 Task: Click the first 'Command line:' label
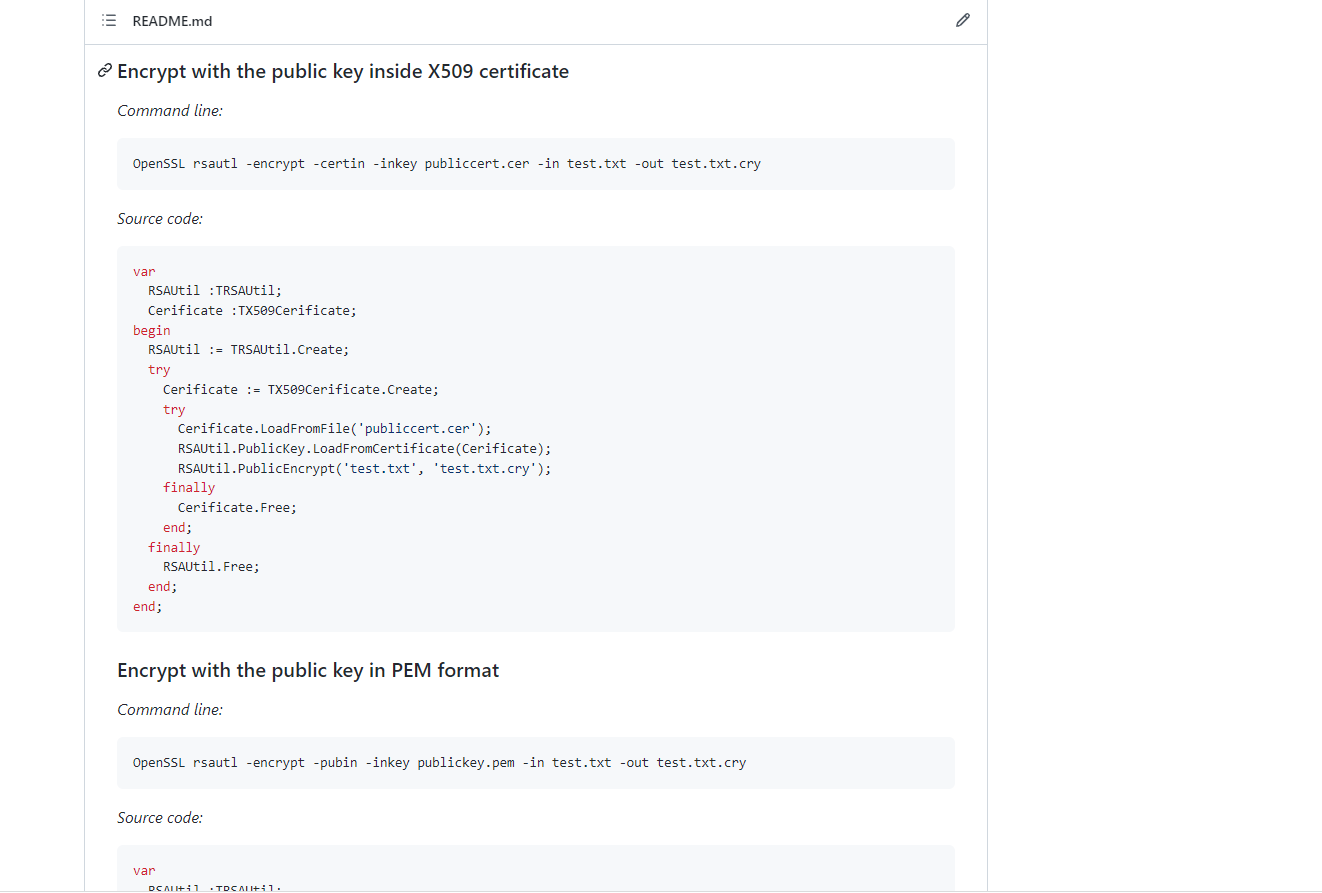tap(170, 111)
